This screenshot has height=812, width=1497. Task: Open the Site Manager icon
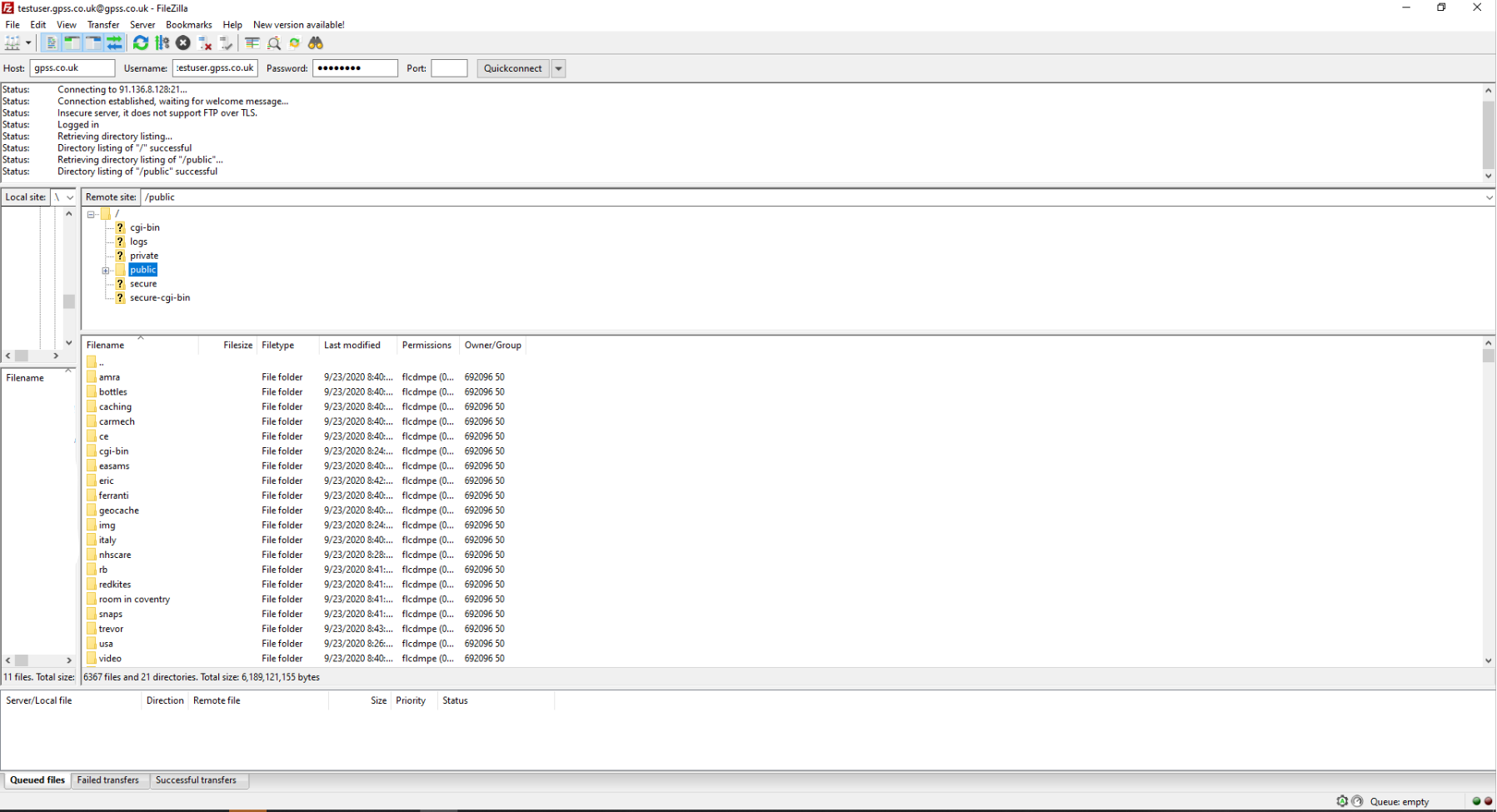12,43
